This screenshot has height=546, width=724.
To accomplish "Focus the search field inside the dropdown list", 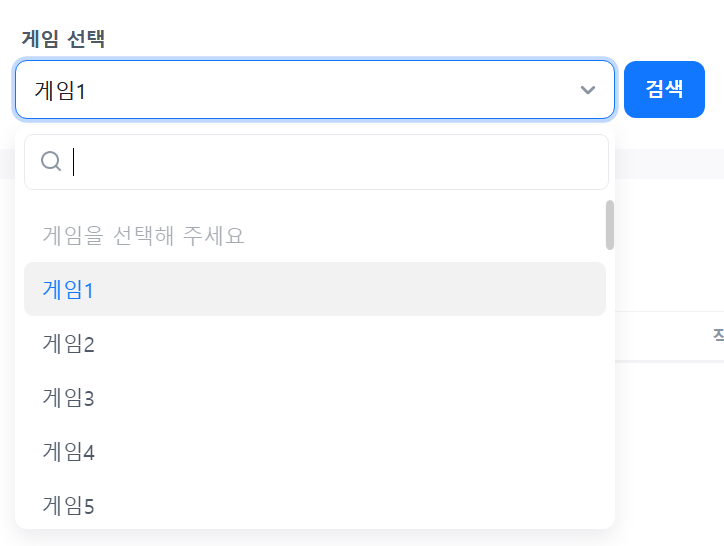I will pyautogui.click(x=330, y=162).
